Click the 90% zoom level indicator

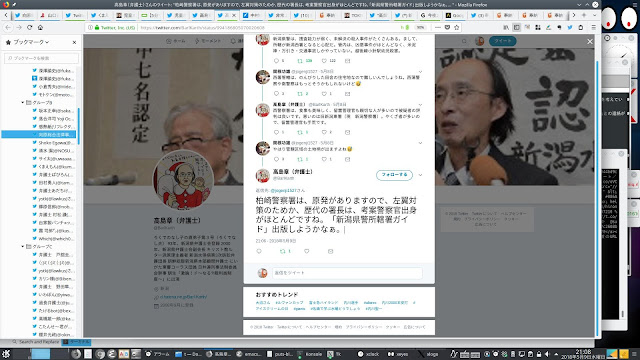click(x=420, y=27)
